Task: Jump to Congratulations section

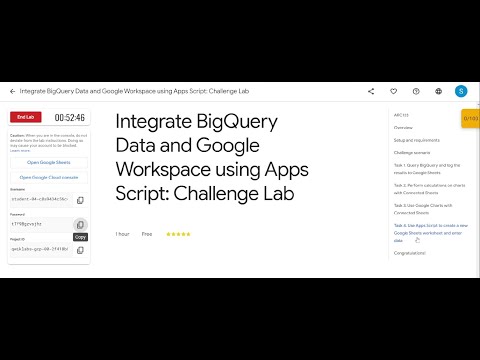Action: [x=410, y=253]
